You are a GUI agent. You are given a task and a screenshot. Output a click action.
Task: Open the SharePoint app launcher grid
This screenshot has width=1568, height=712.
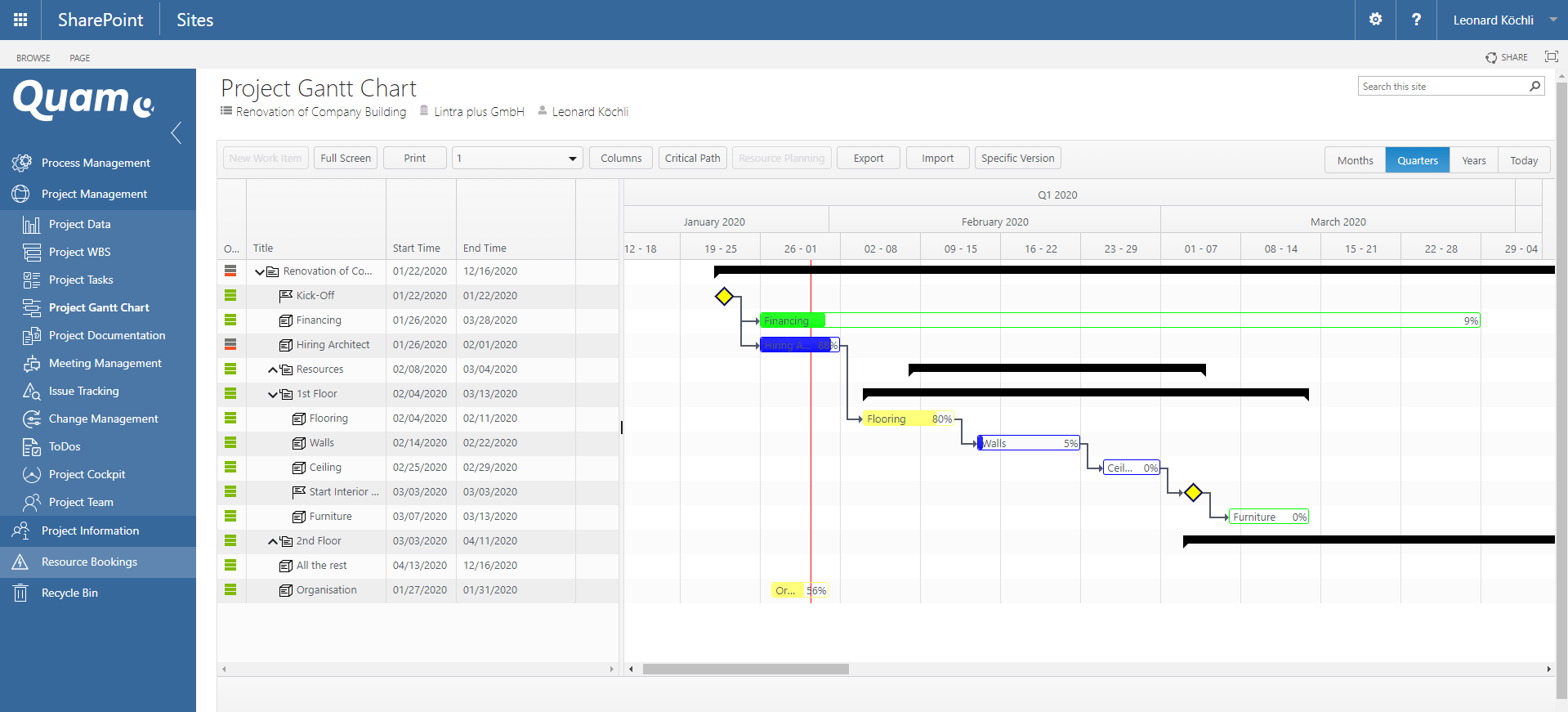(x=20, y=20)
